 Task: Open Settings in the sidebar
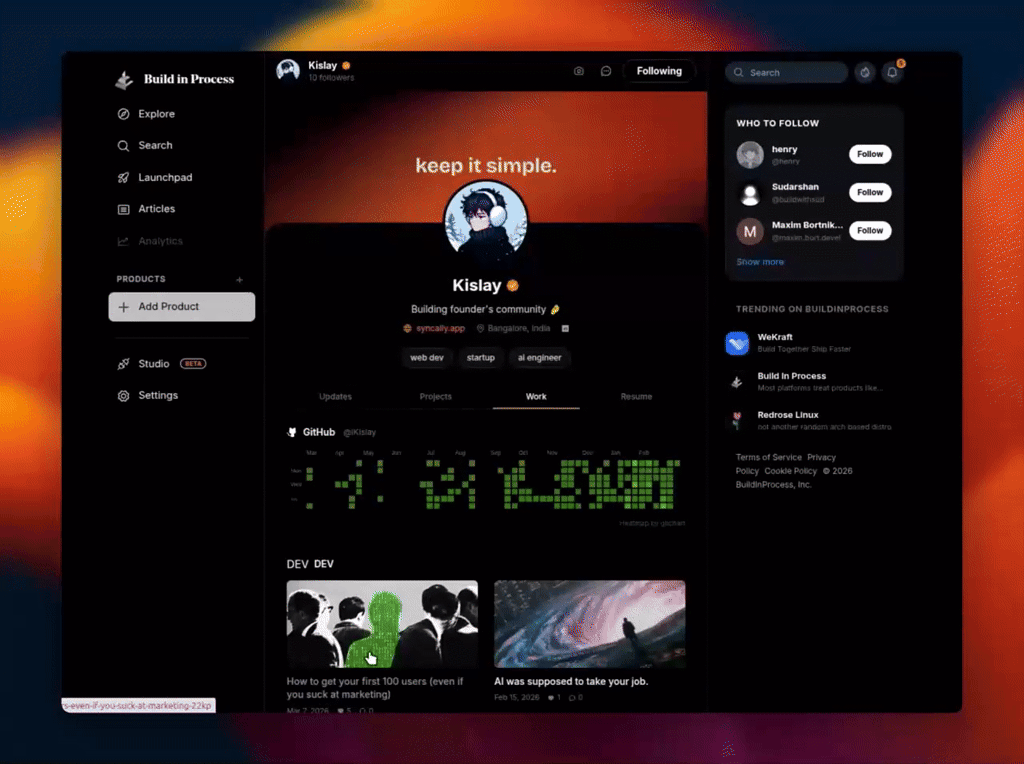click(x=148, y=396)
